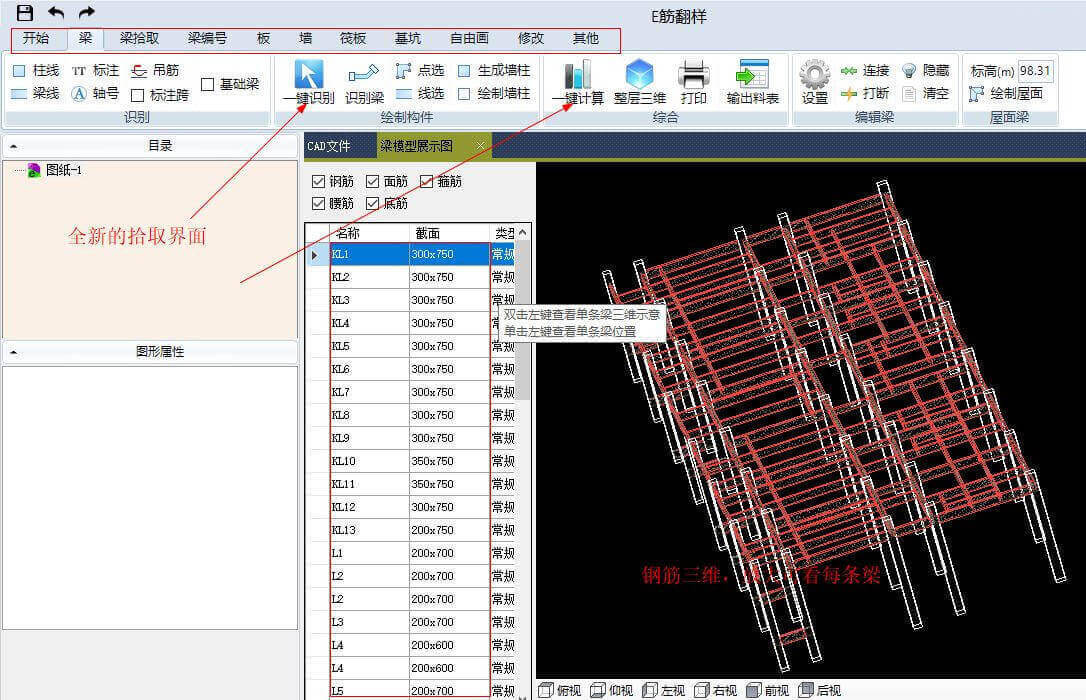
Task: Click the 标高 value input field
Action: click(1035, 71)
